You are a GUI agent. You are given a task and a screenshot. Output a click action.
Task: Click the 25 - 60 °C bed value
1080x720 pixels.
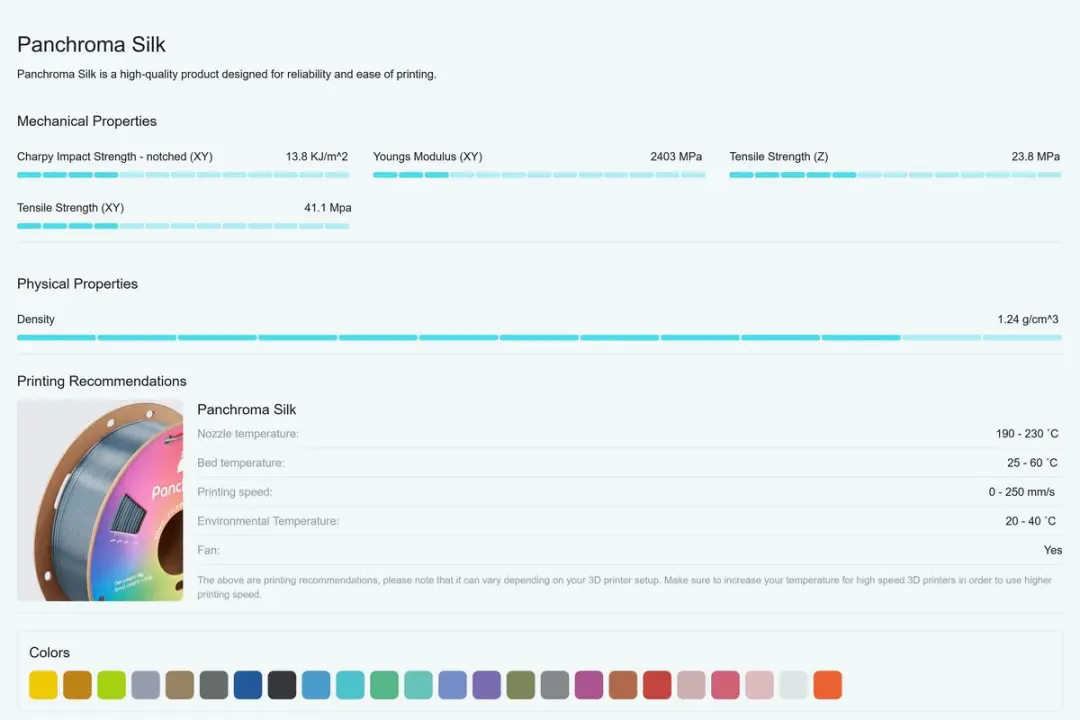coord(1032,463)
